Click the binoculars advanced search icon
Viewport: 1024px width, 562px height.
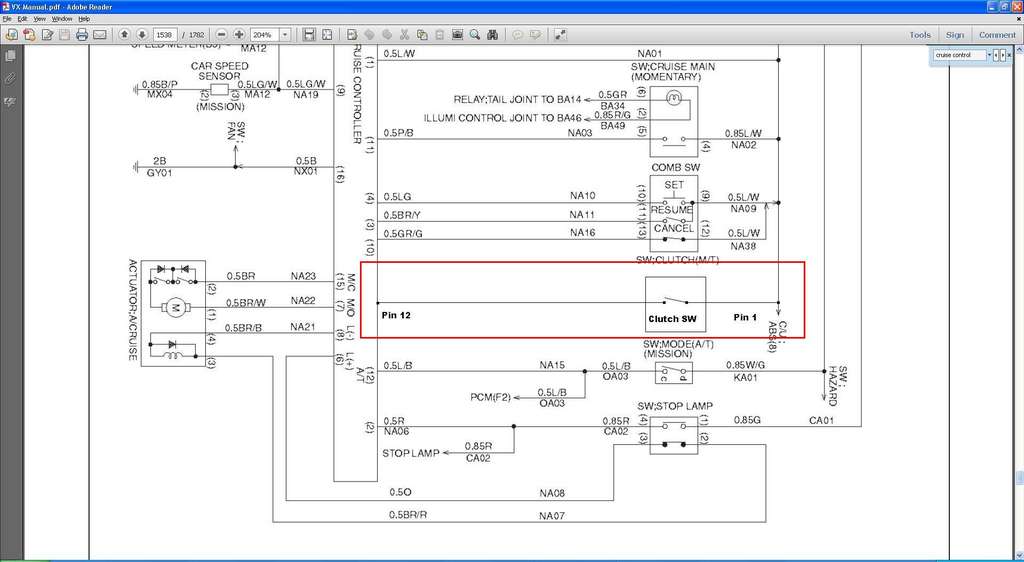[493, 35]
